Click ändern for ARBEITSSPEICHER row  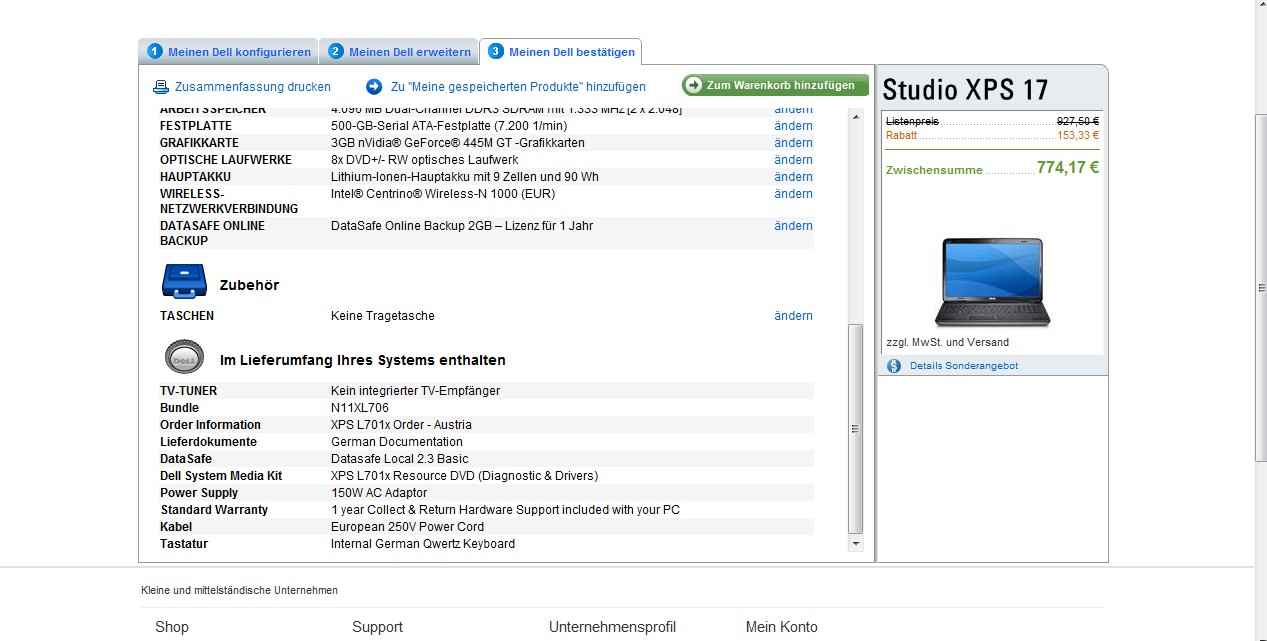[x=793, y=110]
